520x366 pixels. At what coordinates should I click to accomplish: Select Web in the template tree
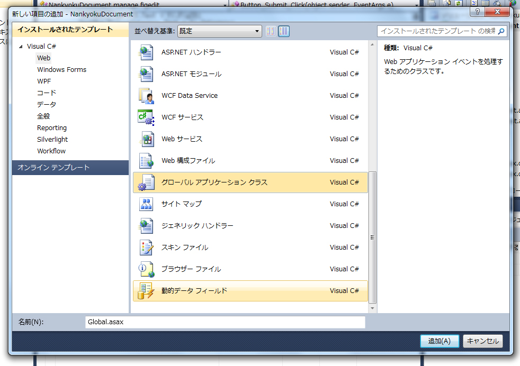click(44, 58)
